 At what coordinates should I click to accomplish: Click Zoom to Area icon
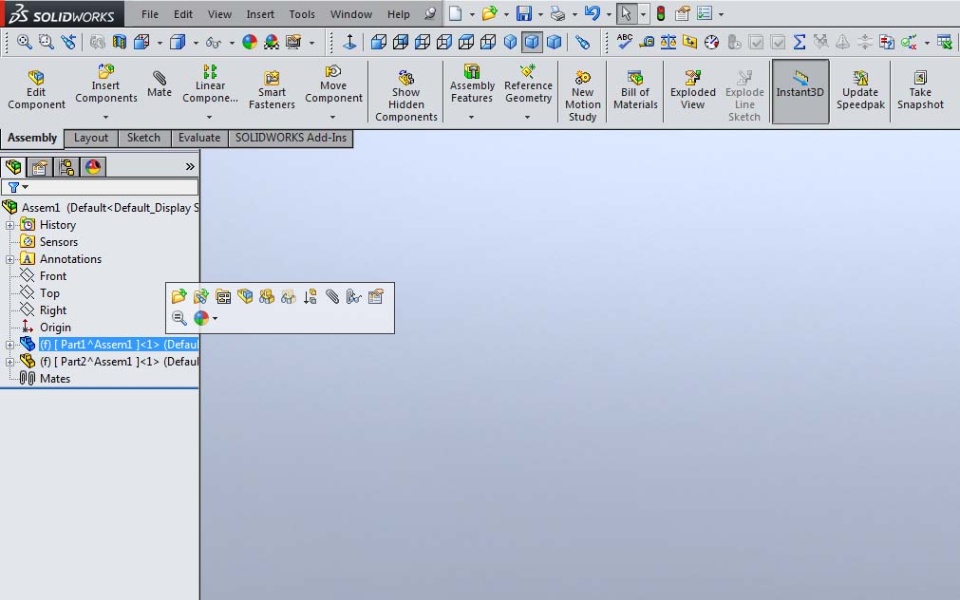coord(46,42)
